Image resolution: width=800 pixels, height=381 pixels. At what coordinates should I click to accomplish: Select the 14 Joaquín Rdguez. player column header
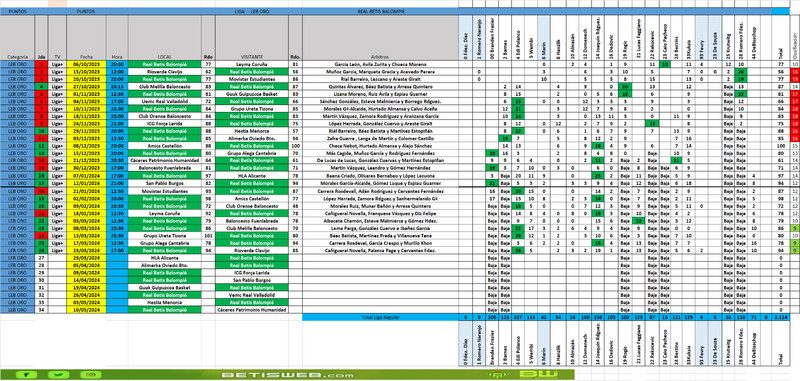tap(597, 38)
